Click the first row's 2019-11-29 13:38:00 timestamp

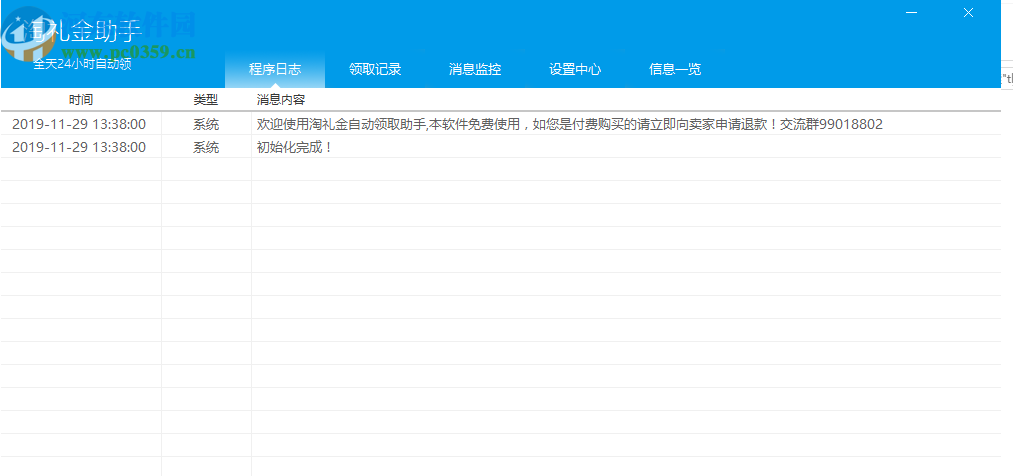coord(79,124)
